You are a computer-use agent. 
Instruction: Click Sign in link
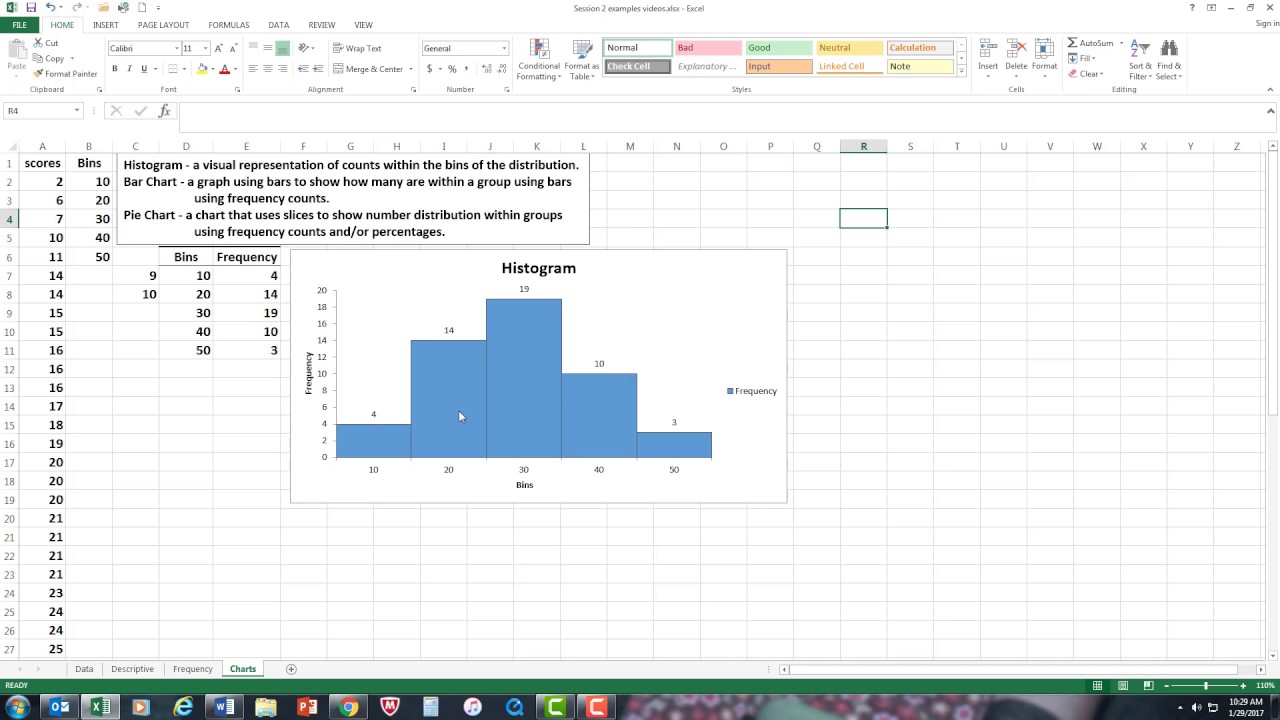point(1266,24)
